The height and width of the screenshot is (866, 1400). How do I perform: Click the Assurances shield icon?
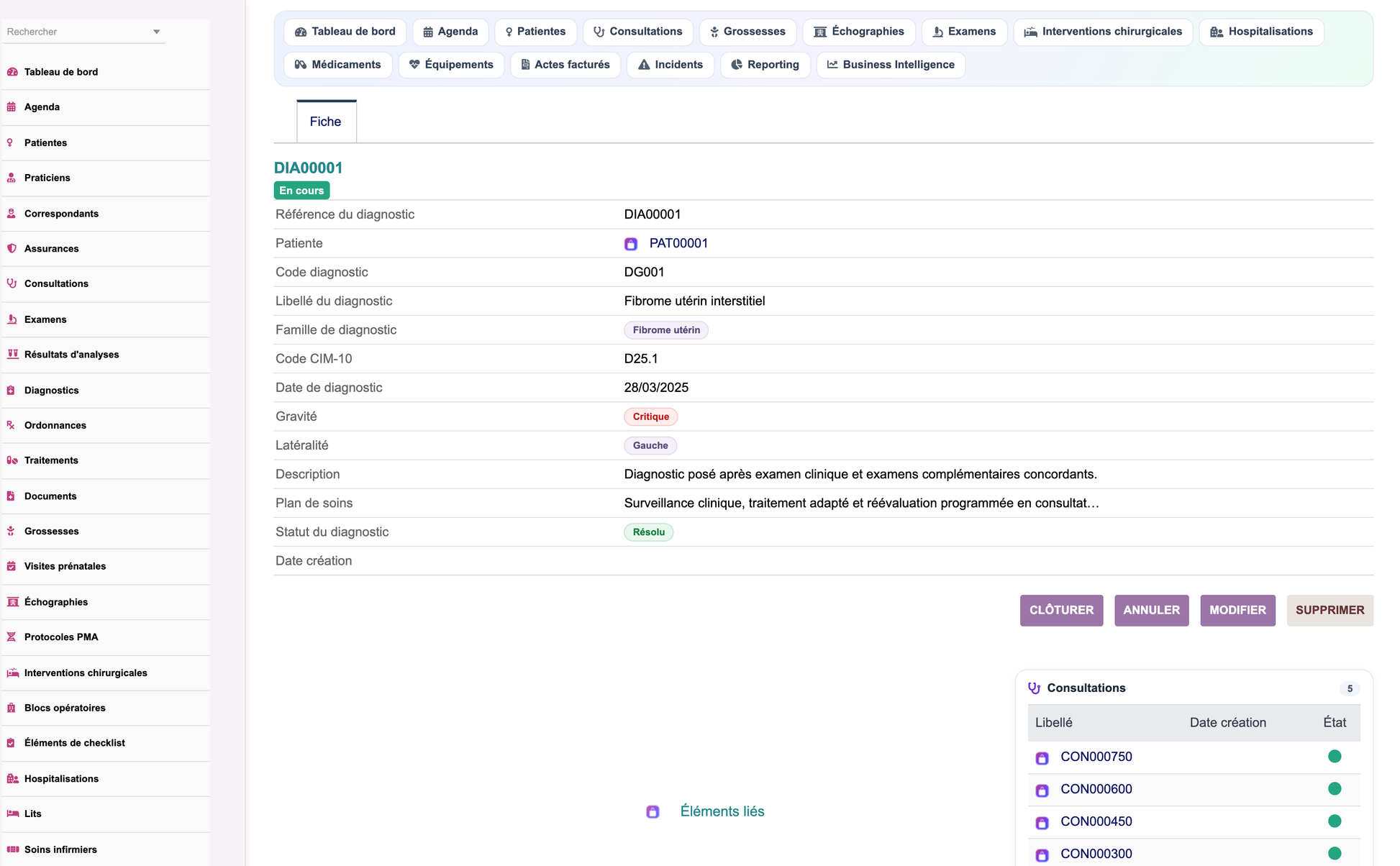(12, 248)
